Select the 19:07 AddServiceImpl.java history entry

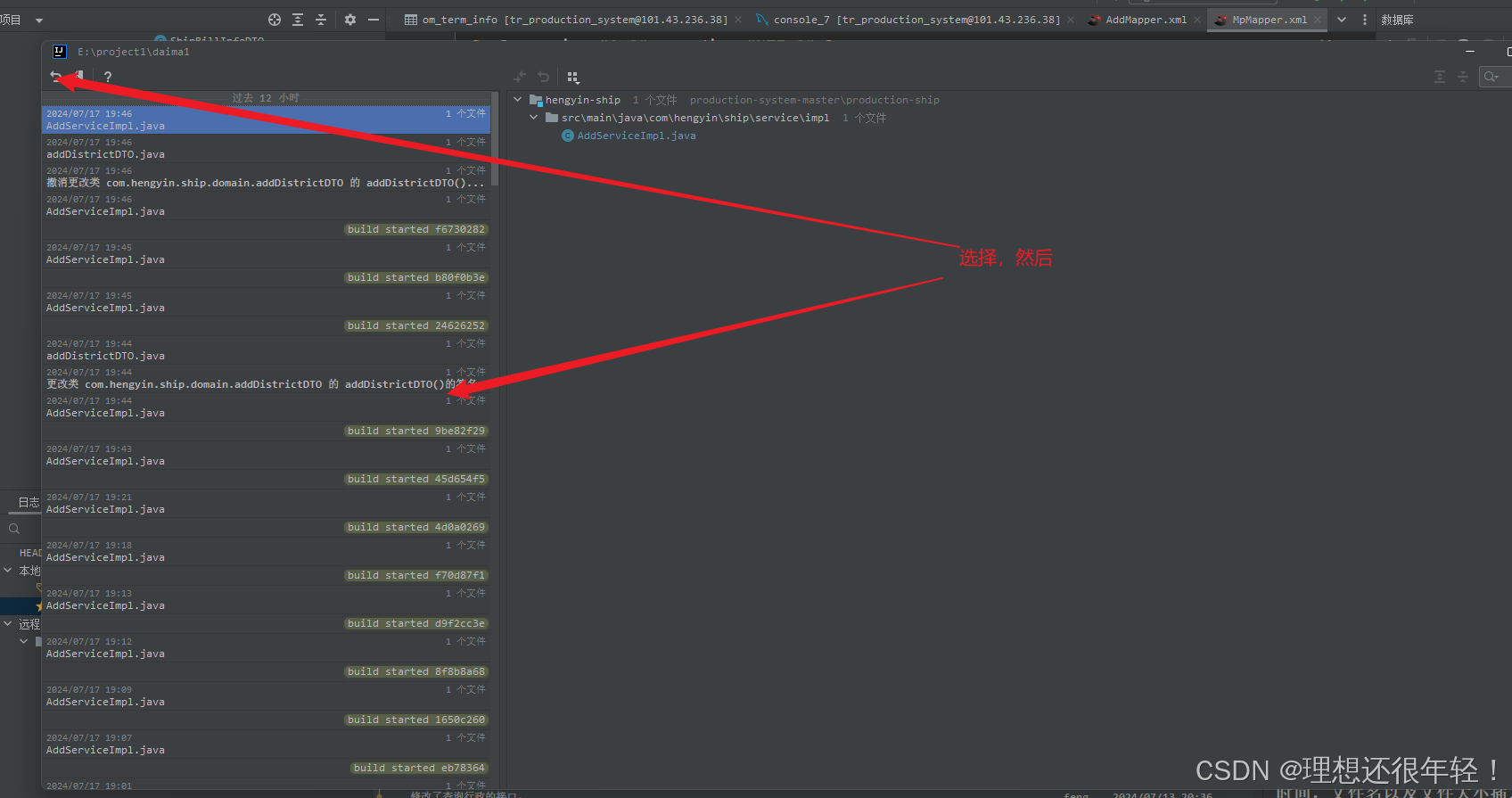(266, 744)
